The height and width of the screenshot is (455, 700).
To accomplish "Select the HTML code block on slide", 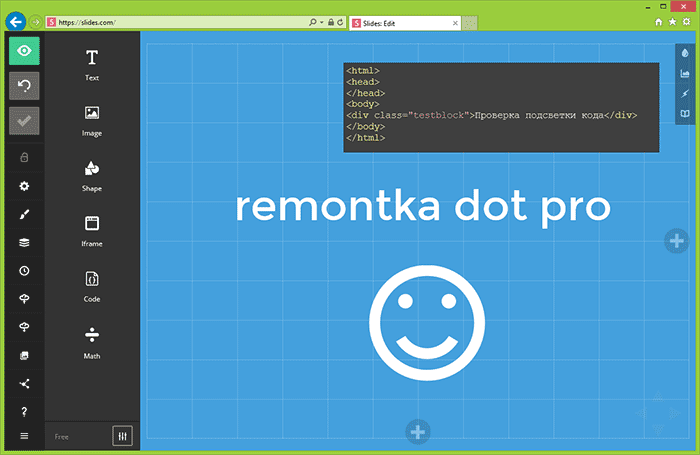I will click(501, 107).
